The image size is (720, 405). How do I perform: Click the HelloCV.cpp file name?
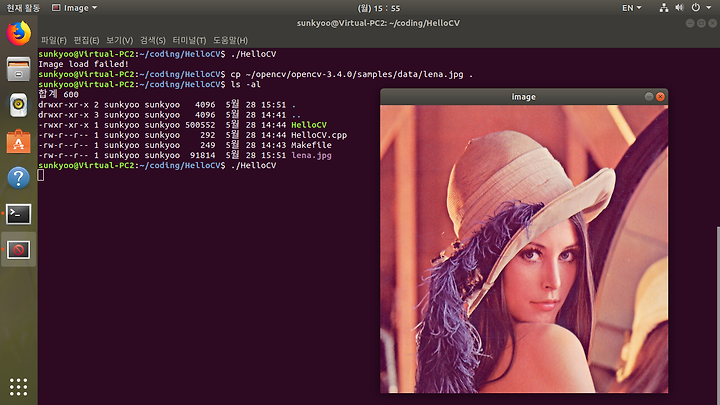319,135
